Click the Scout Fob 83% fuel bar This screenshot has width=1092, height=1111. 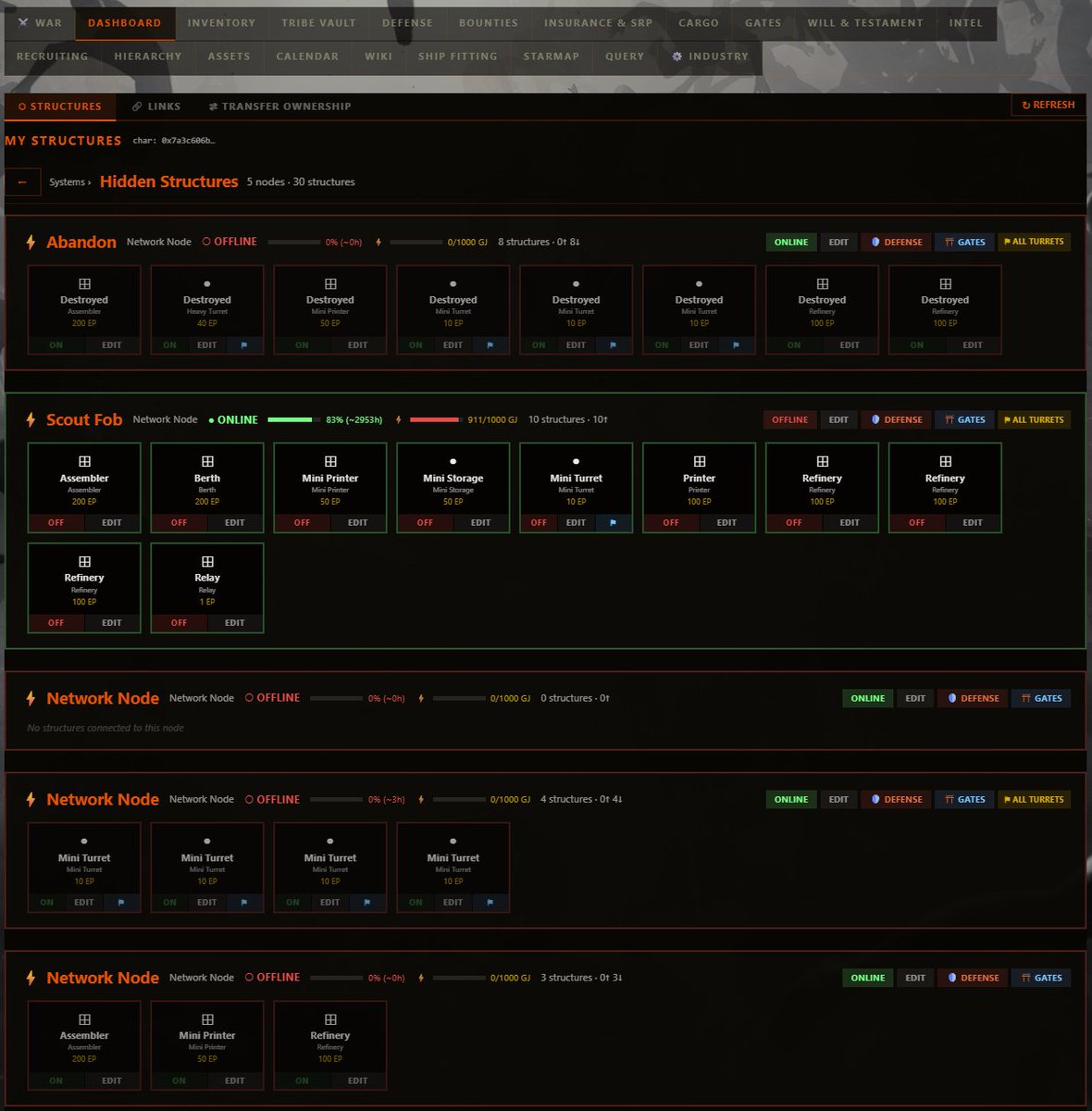pos(293,420)
